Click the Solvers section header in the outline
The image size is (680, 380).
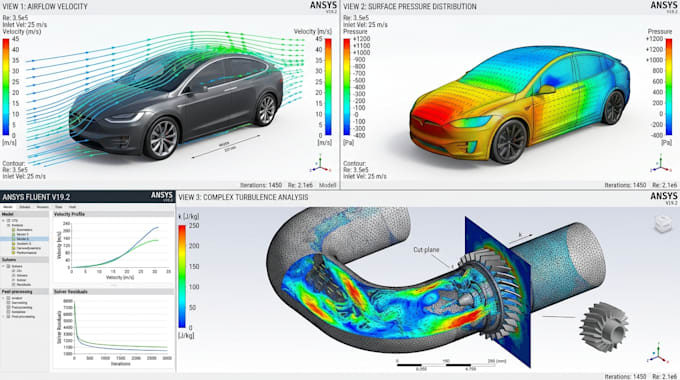[x=24, y=260]
